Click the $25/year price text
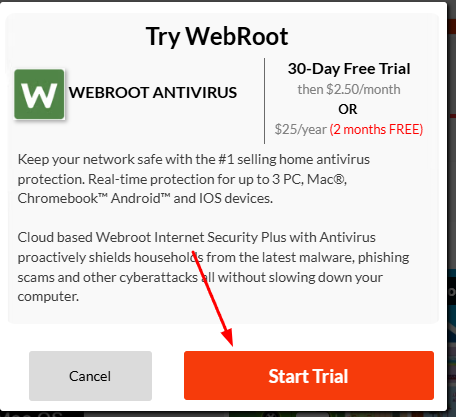This screenshot has width=456, height=417. (x=301, y=129)
